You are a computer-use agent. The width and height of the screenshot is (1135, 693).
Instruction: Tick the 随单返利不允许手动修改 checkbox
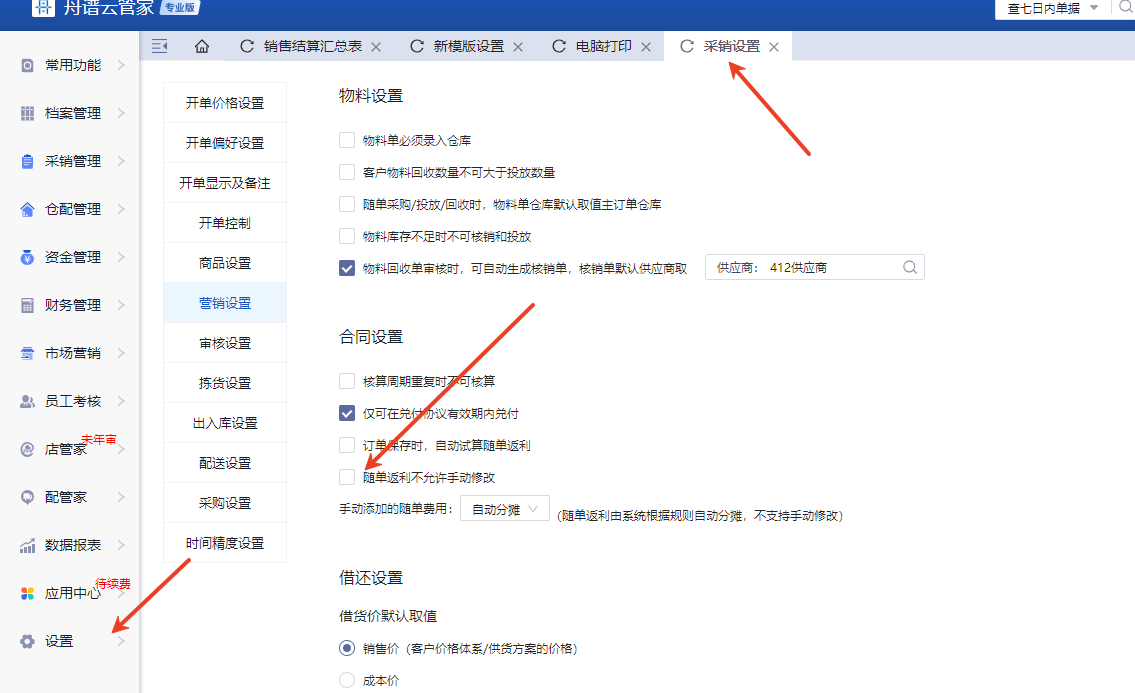pyautogui.click(x=347, y=477)
